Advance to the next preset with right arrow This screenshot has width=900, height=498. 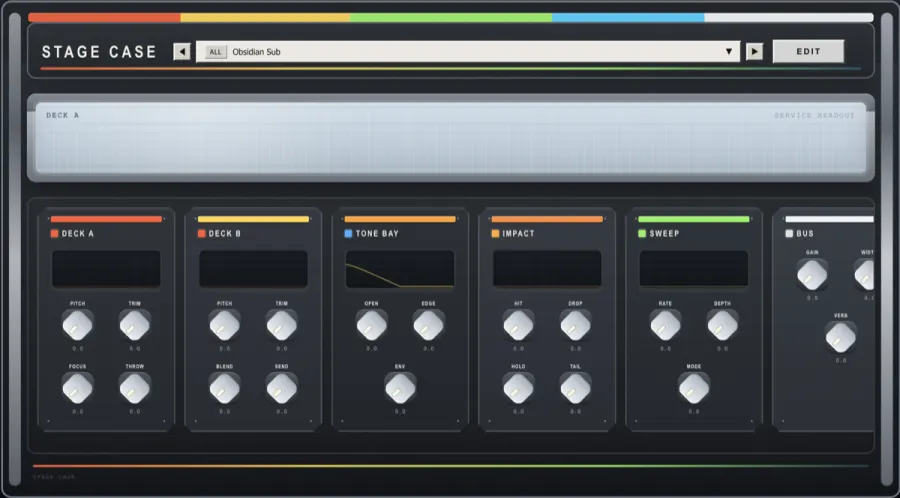click(x=755, y=52)
